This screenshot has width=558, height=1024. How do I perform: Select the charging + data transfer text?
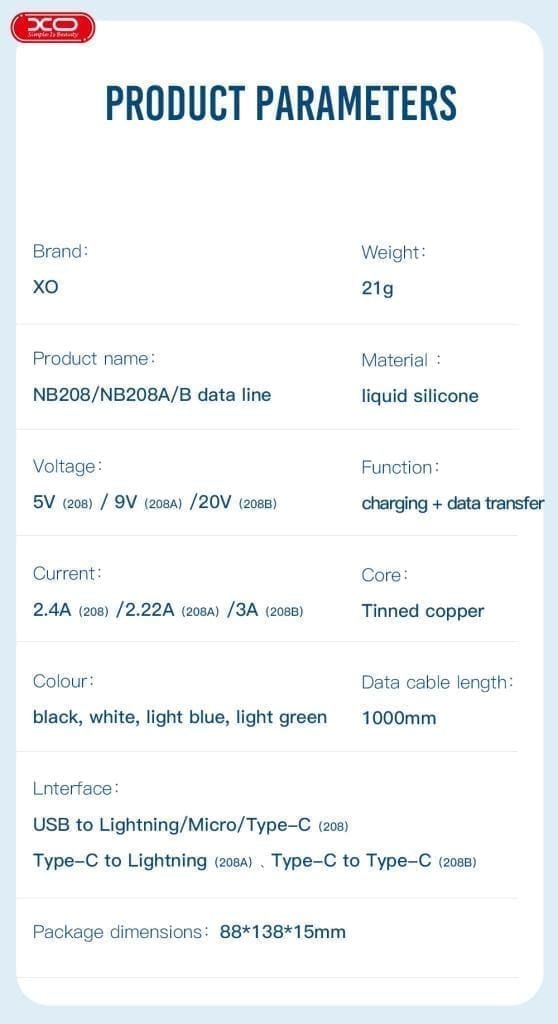[453, 504]
